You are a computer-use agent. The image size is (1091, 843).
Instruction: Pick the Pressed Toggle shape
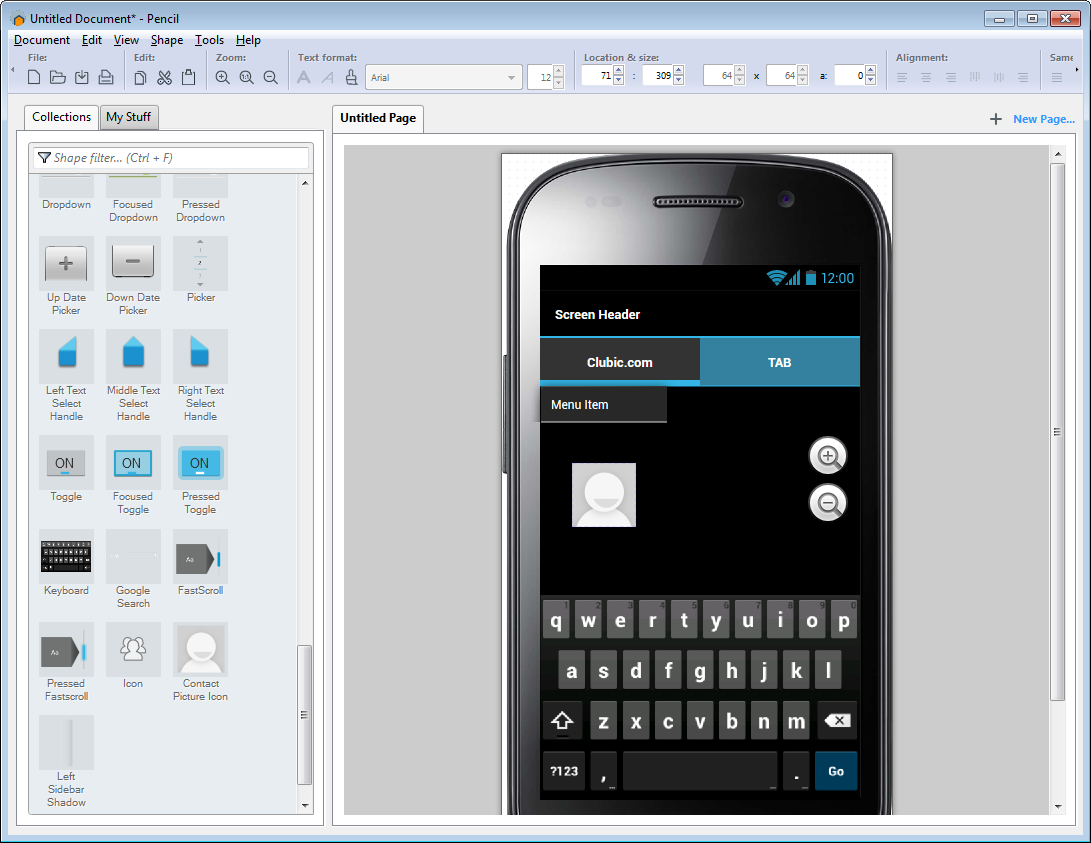[200, 463]
